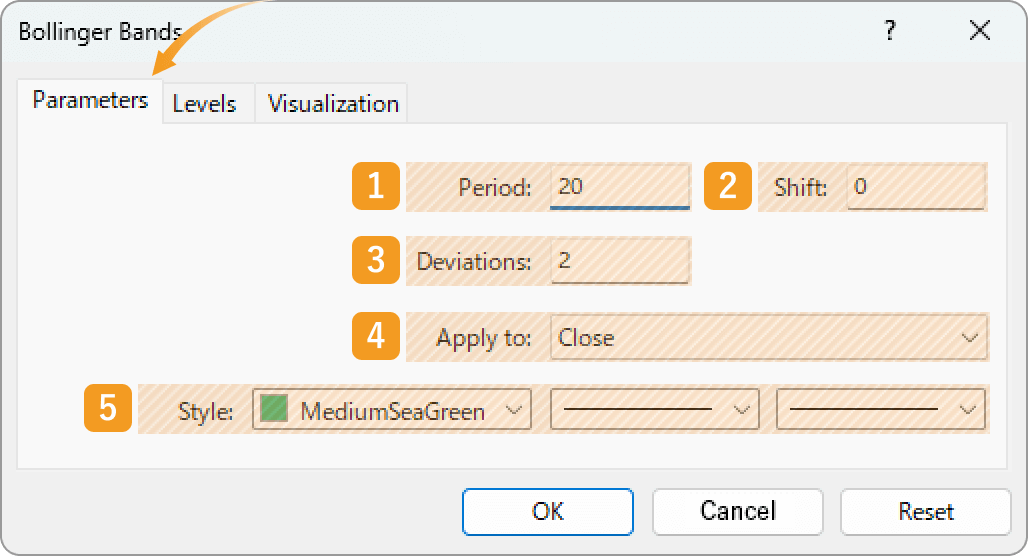This screenshot has width=1028, height=560.
Task: Click the orange number 4 badge
Action: (376, 336)
